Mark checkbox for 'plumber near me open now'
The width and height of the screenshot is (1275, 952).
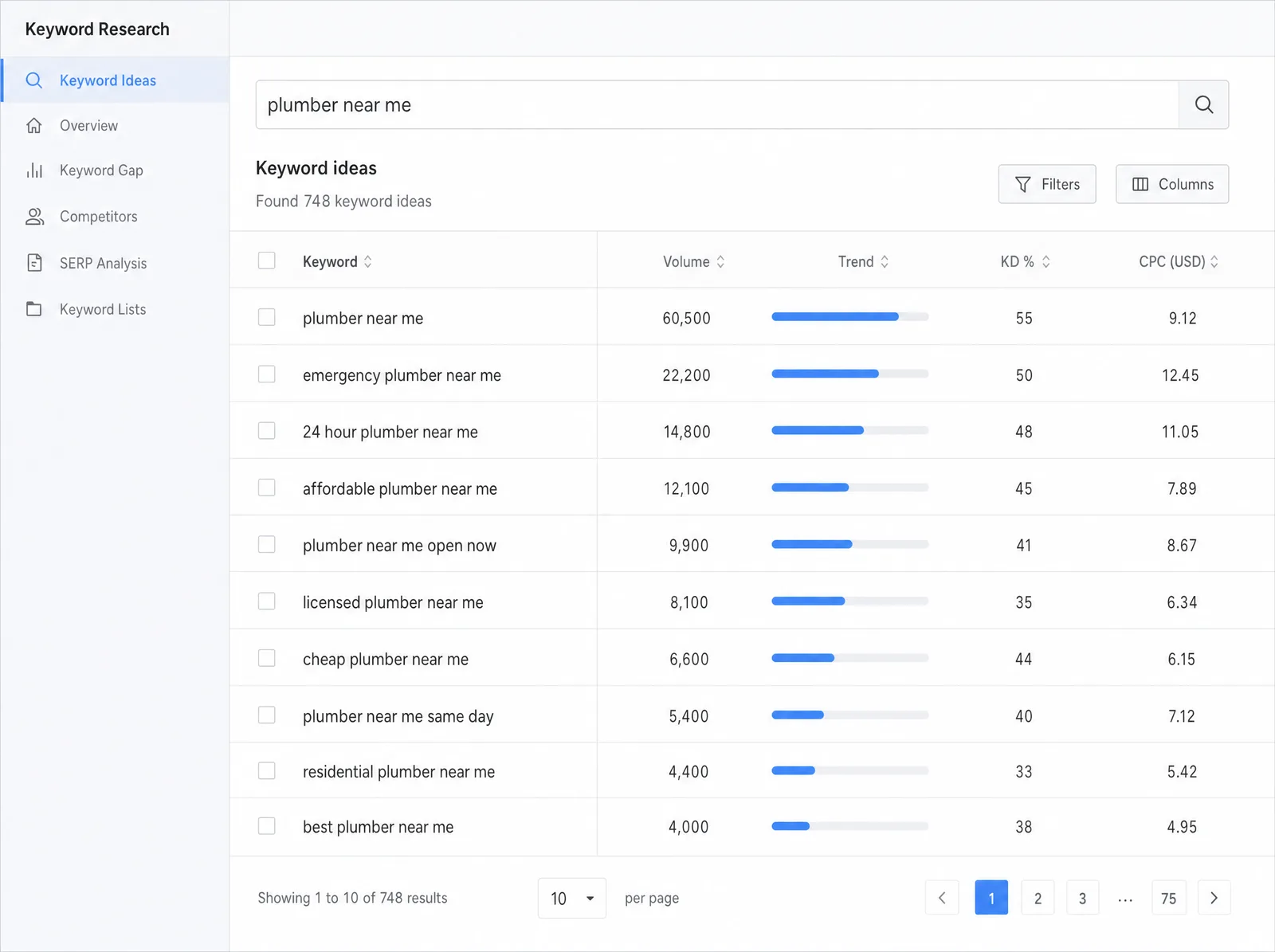pos(267,544)
